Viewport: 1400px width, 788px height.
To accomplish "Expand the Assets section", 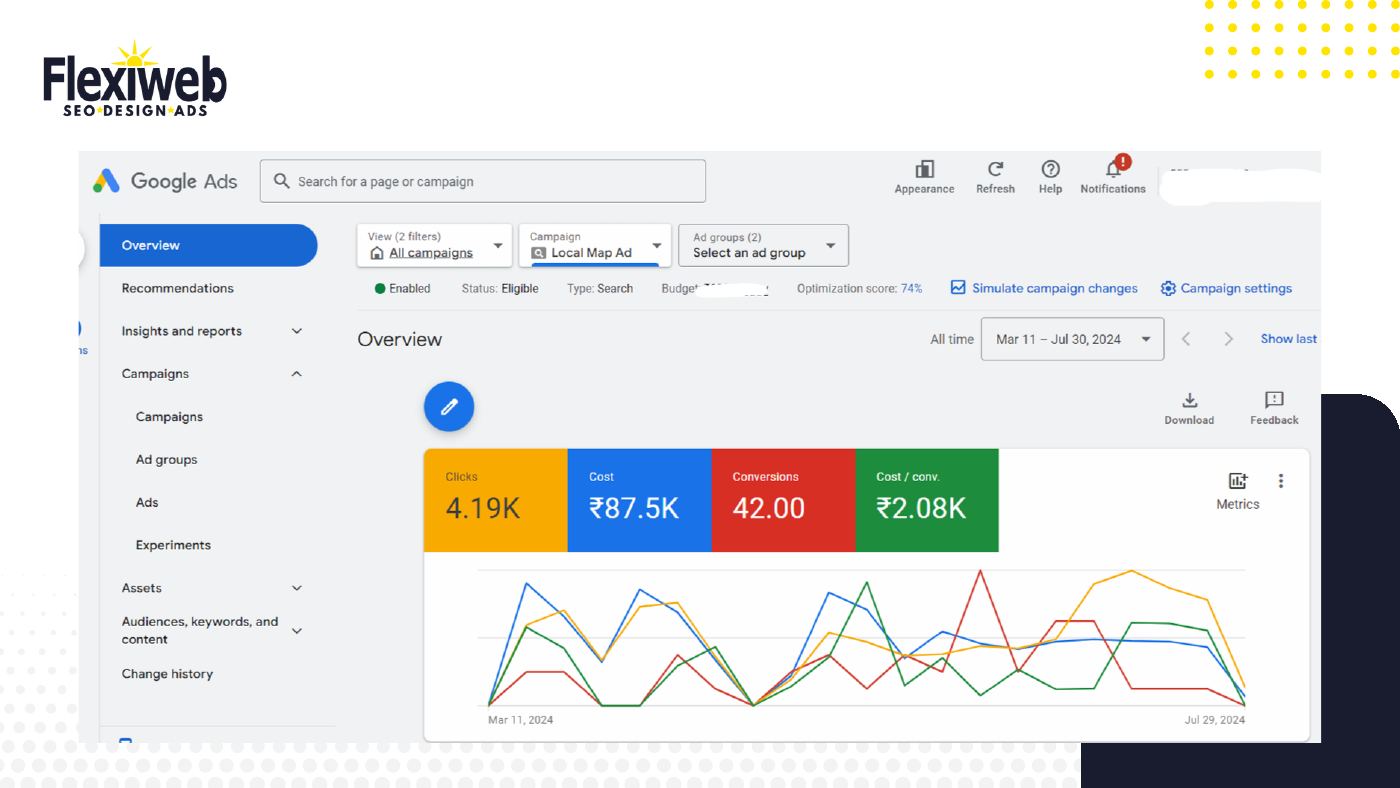I will point(296,588).
